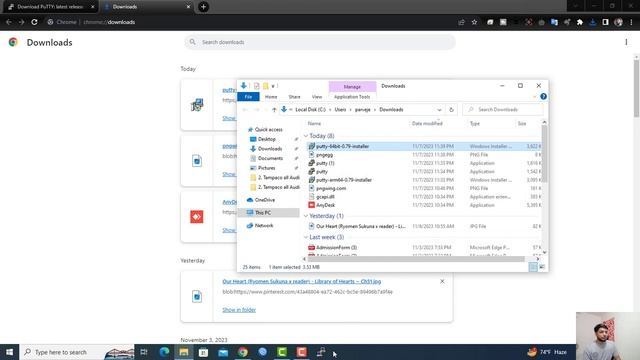Open a new Chrome tab
The image size is (640, 360).
(x=203, y=7)
